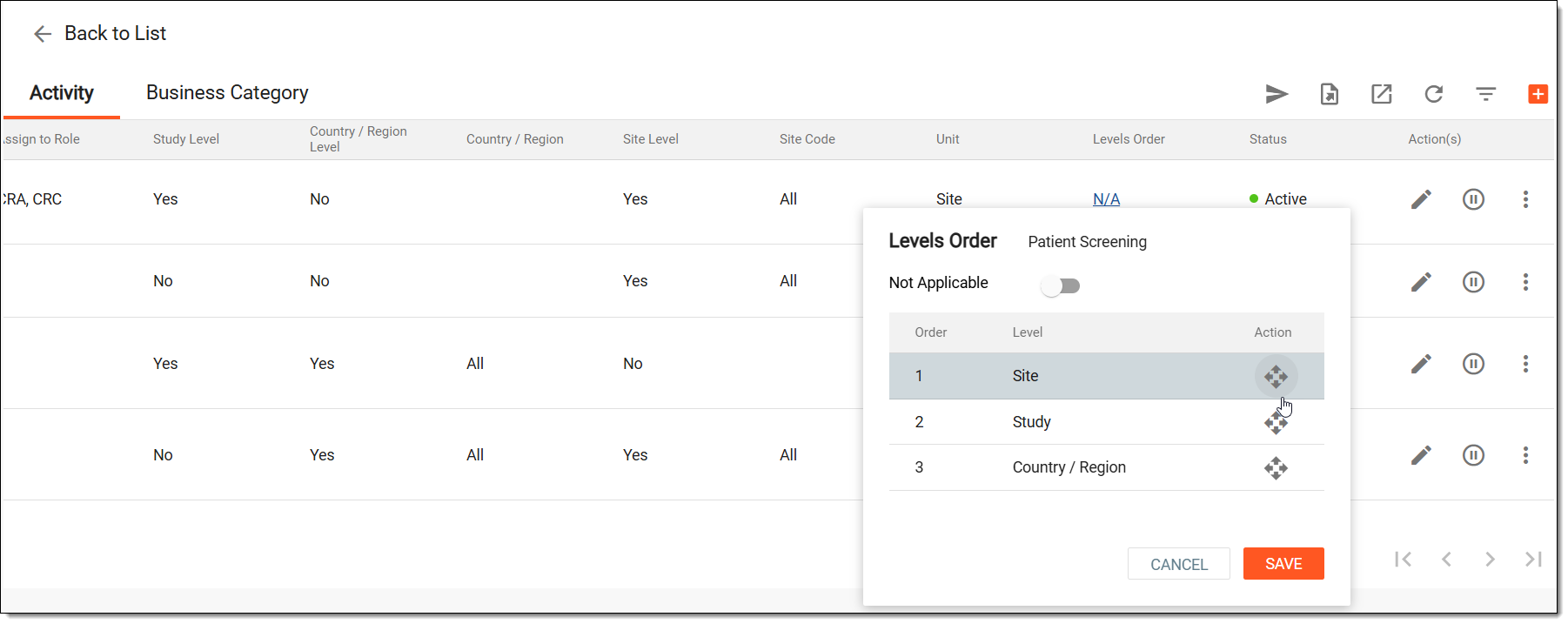Edit the CRA, CRC row with pencil
This screenshot has height=624, width=1568.
(1421, 199)
